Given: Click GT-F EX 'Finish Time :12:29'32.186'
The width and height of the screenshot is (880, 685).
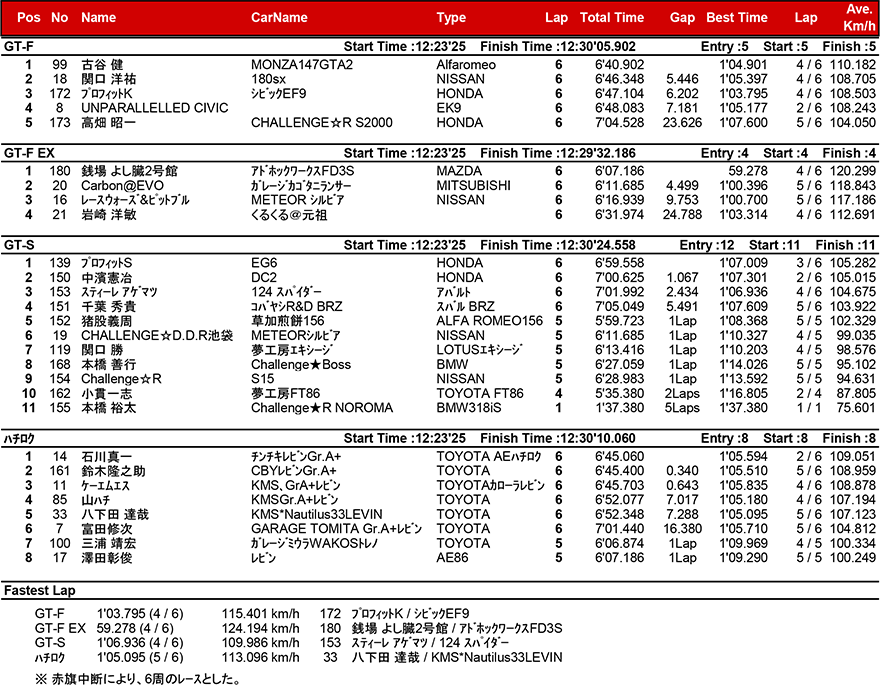Looking at the screenshot, I should (x=558, y=153).
